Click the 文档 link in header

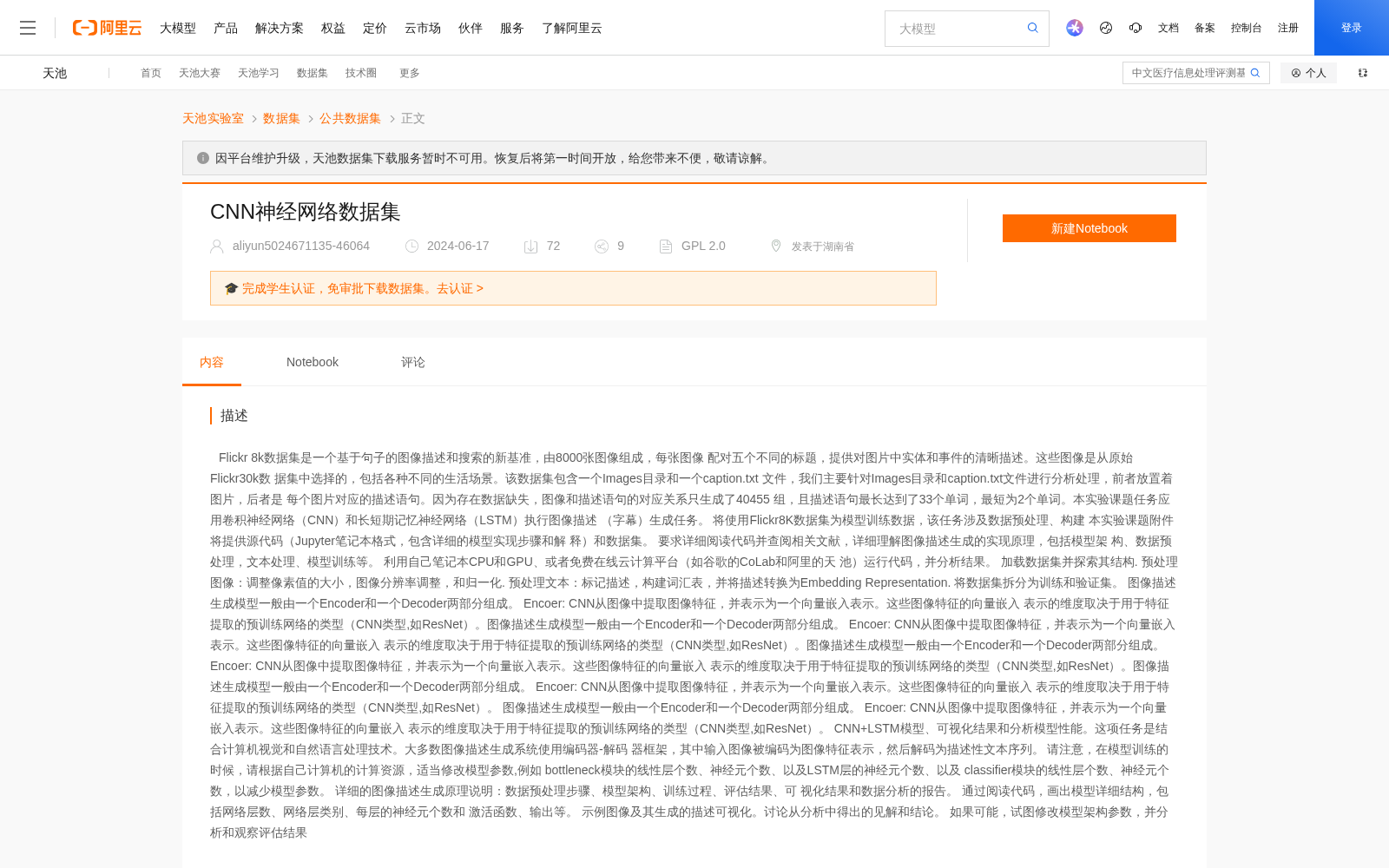coord(1168,28)
